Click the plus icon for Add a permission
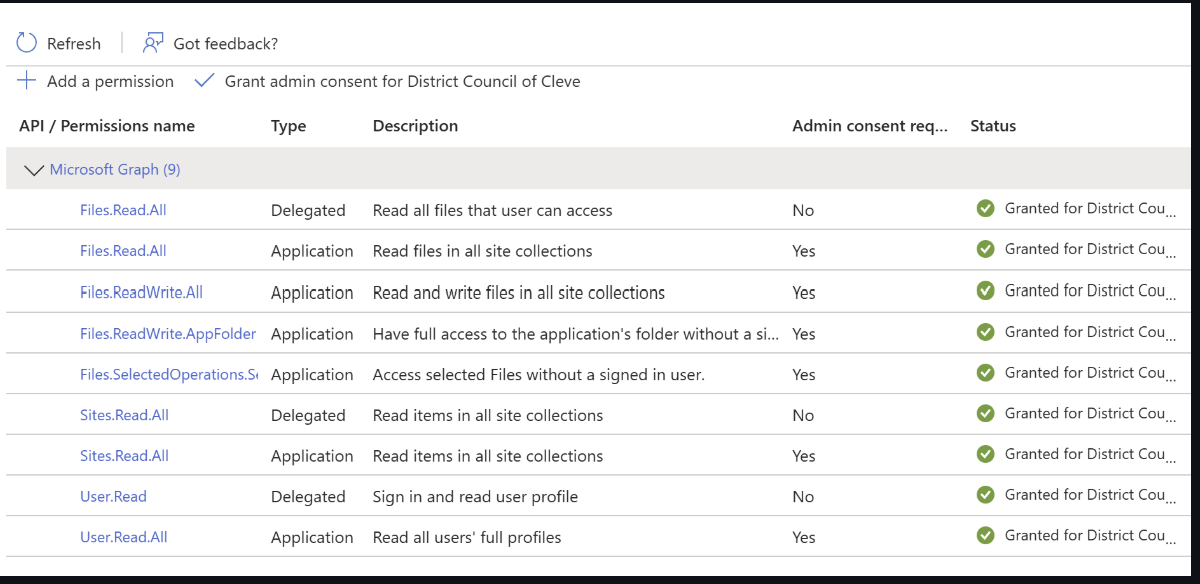1200x584 pixels. point(27,81)
